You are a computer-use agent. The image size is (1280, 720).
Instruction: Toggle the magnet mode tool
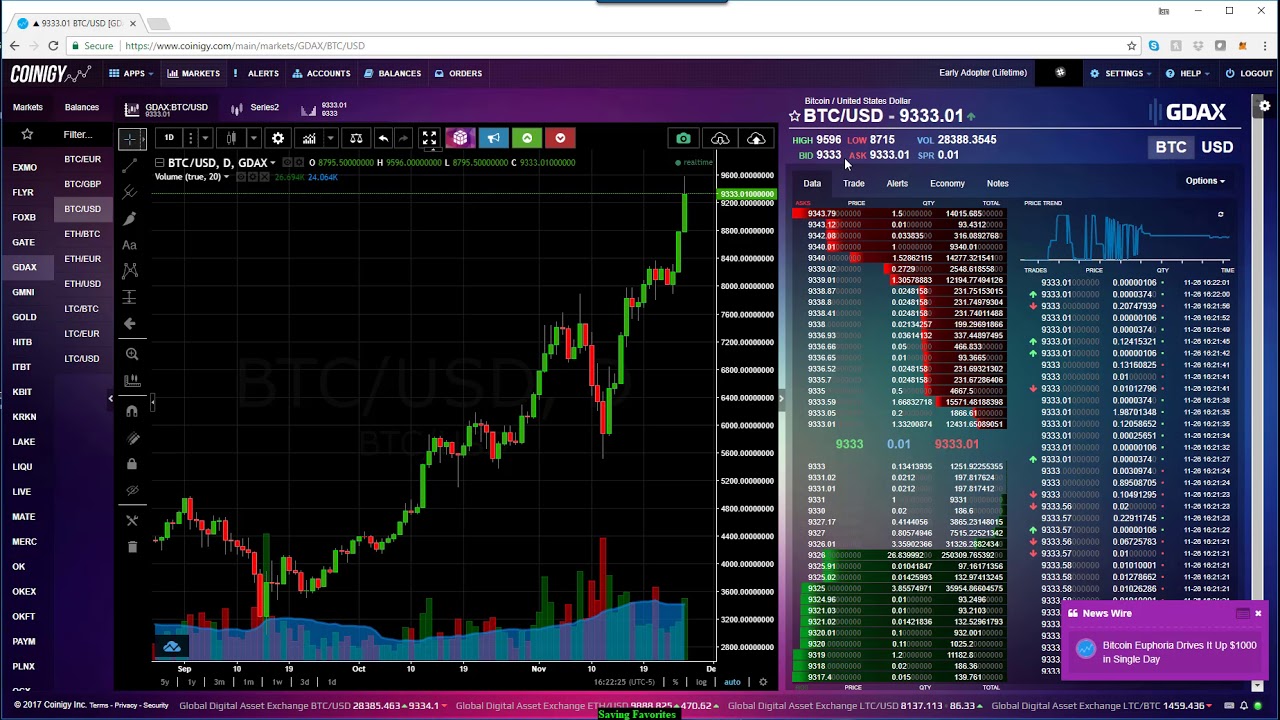click(131, 411)
